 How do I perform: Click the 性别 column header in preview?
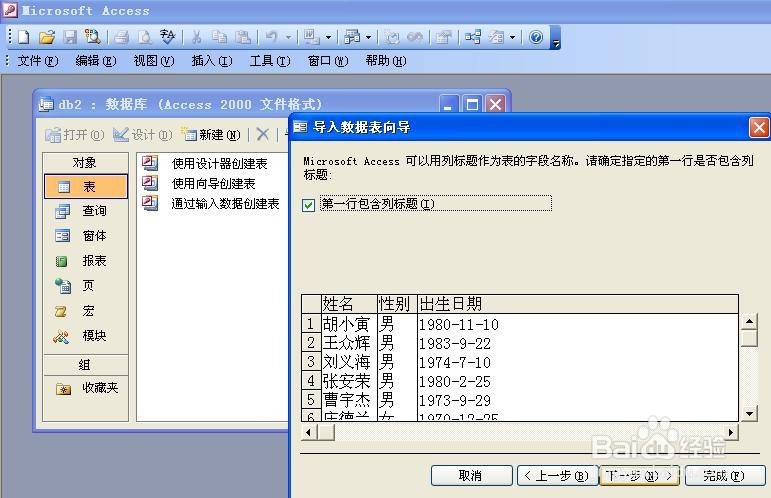click(397, 304)
